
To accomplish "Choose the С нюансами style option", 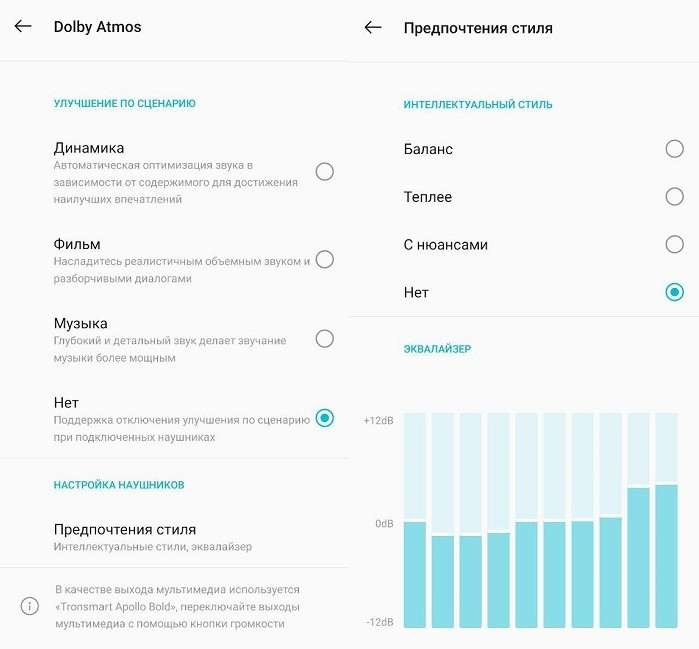I will [674, 245].
